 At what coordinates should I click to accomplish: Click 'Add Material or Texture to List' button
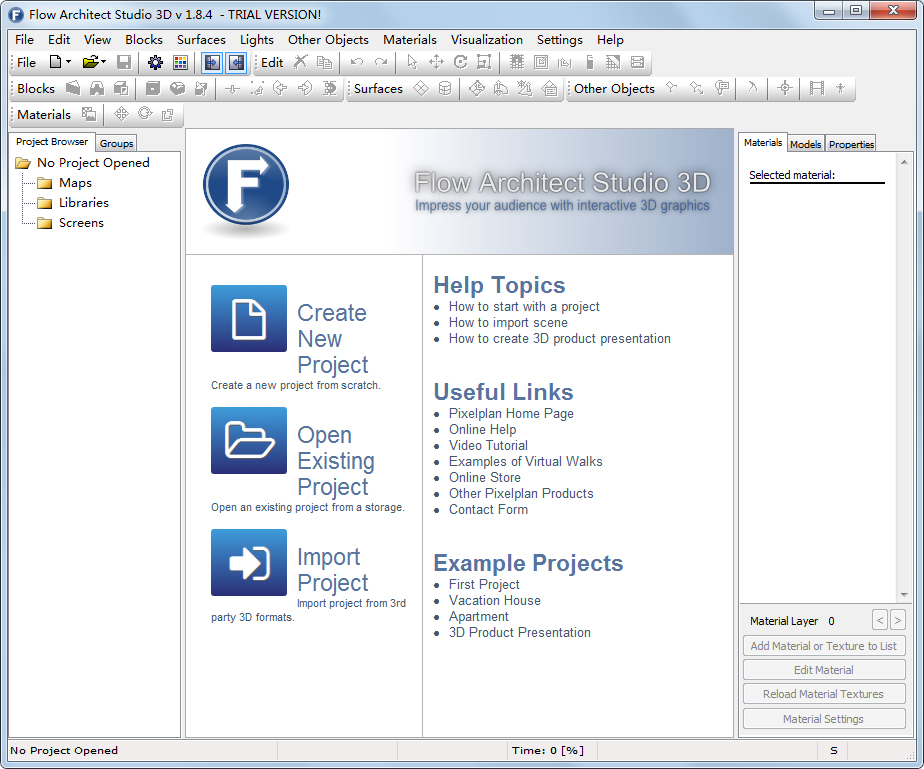point(824,646)
